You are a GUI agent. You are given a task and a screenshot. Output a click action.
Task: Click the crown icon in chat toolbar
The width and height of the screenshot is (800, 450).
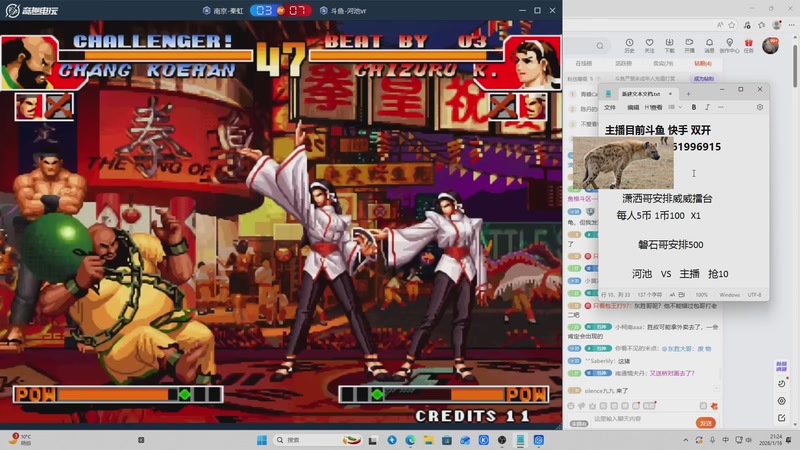click(592, 406)
